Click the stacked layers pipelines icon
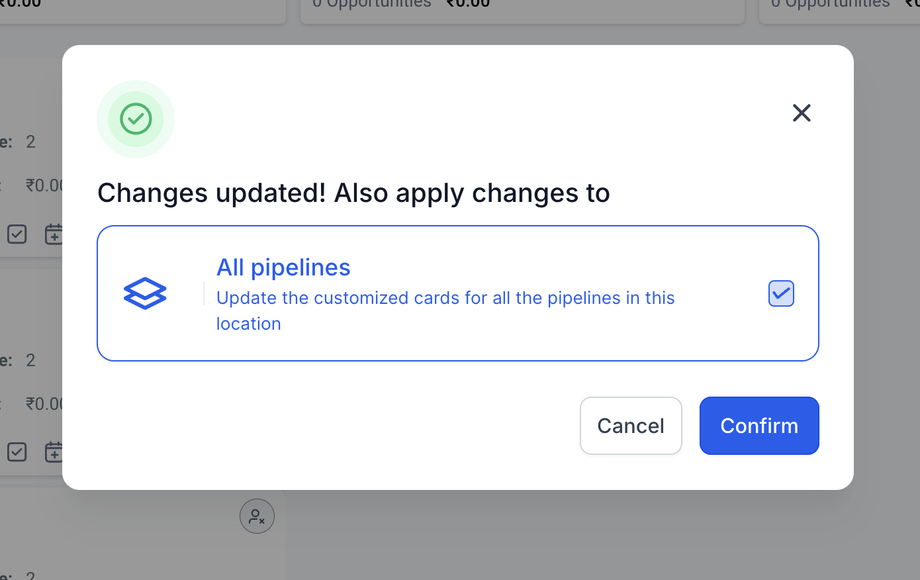 click(x=145, y=293)
